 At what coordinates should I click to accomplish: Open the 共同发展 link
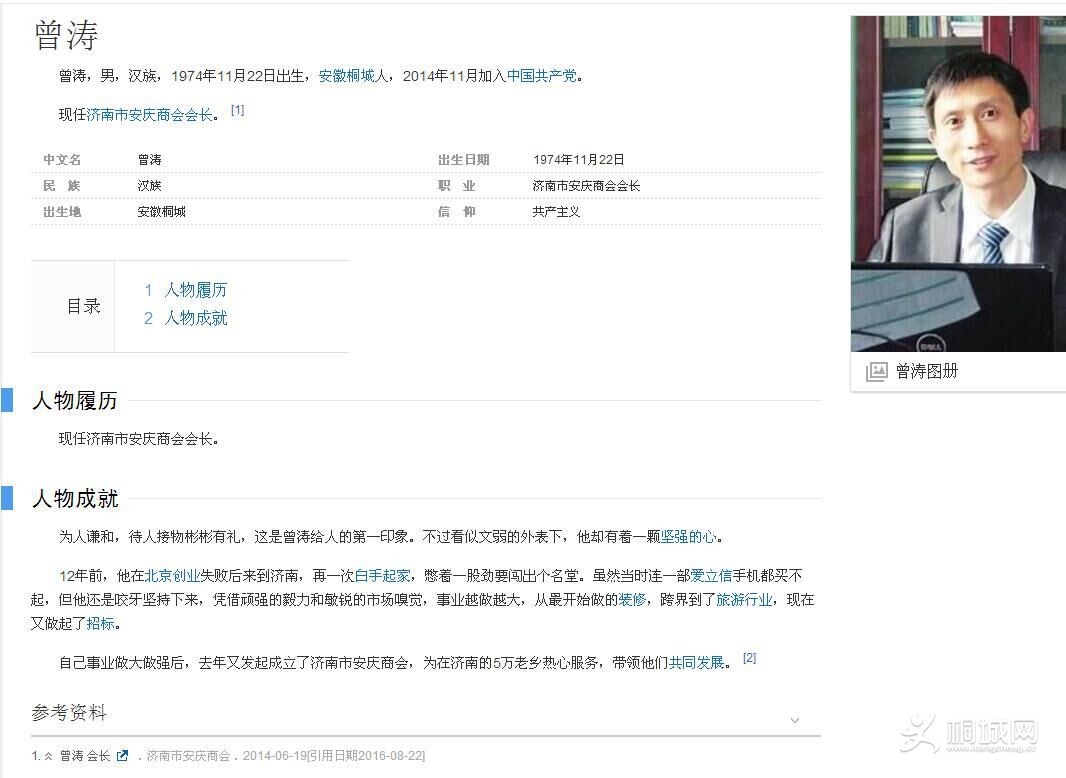[696, 663]
